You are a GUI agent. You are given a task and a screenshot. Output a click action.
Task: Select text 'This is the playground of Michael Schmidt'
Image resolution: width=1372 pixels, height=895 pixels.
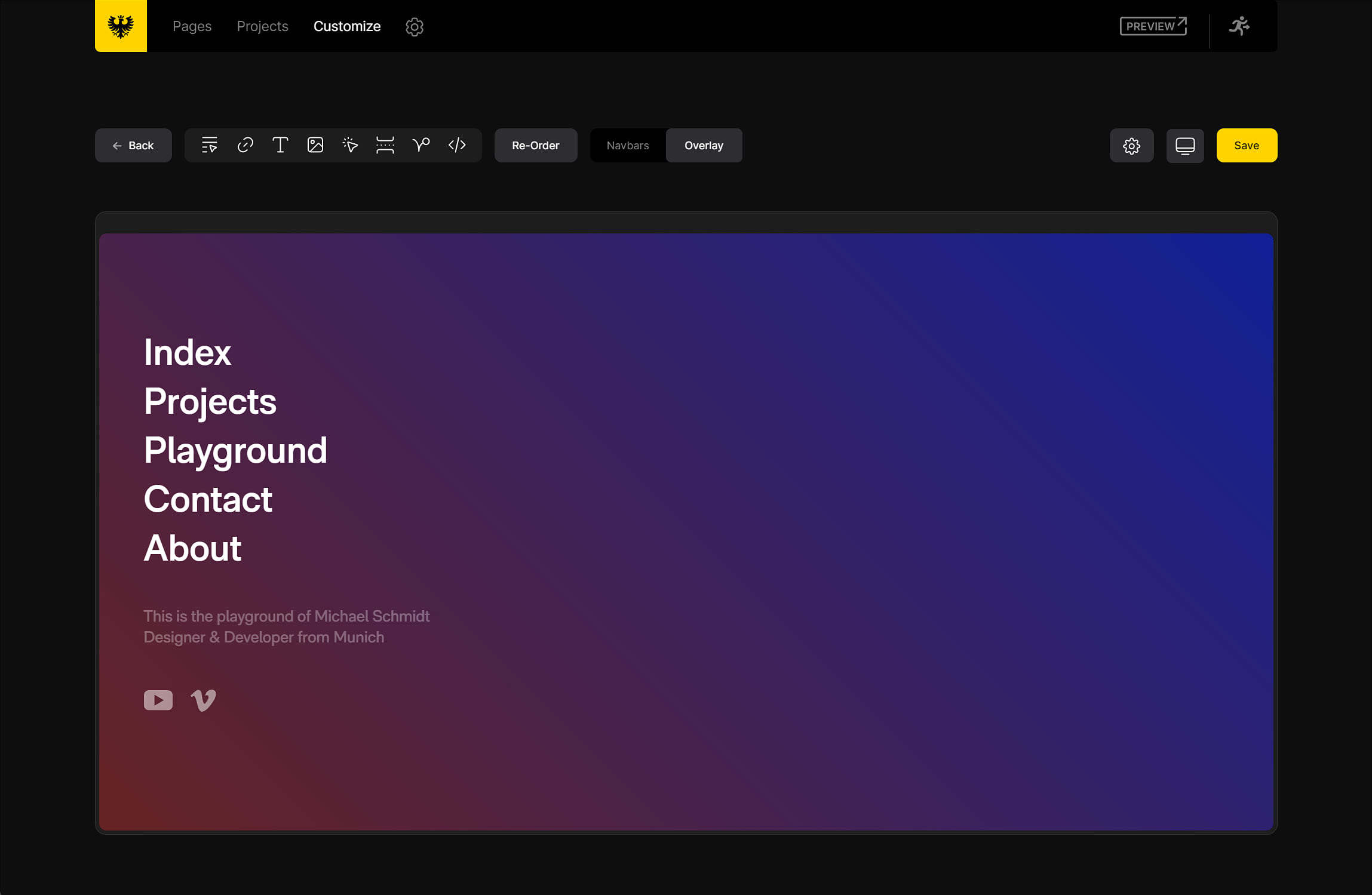[x=287, y=616]
